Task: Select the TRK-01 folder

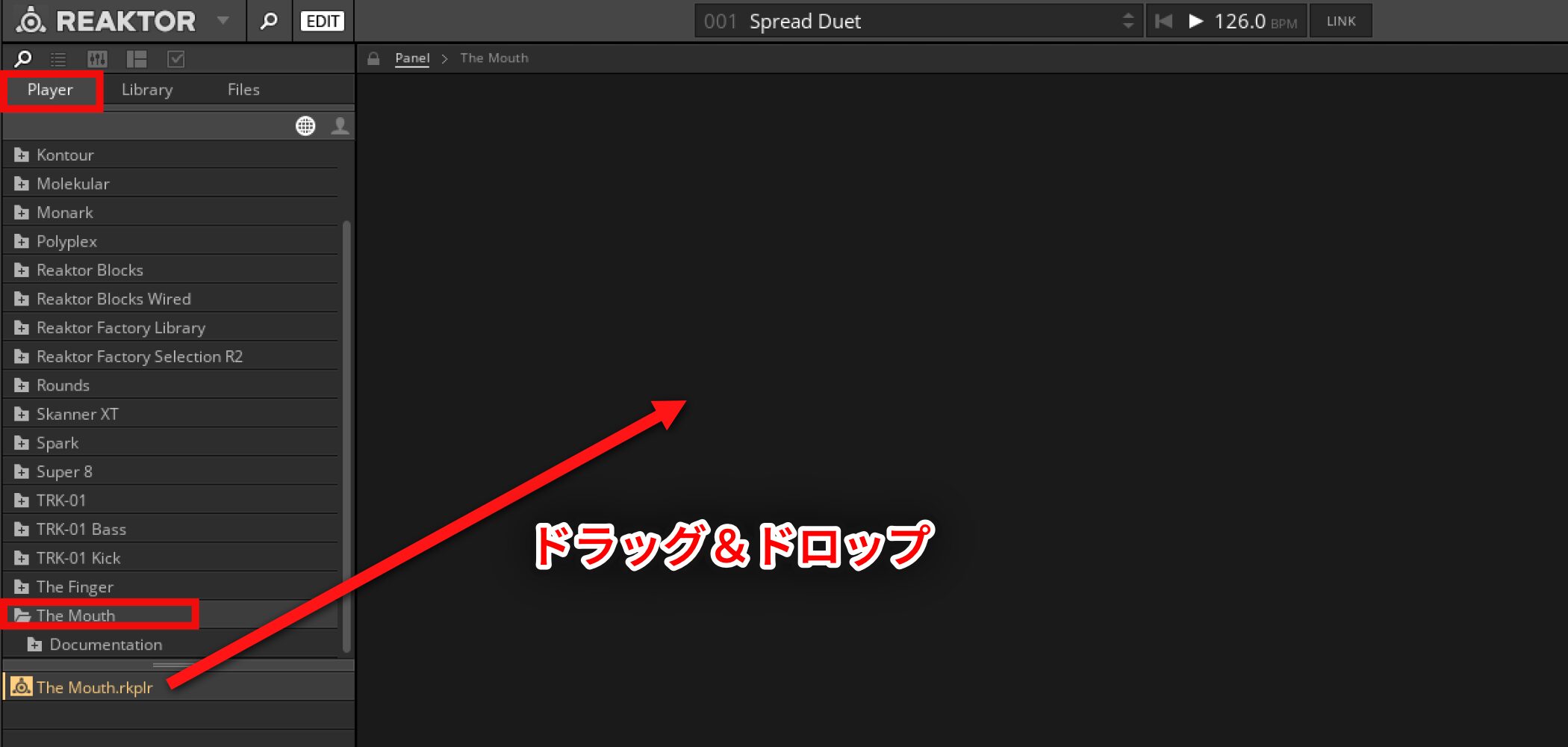Action: (170, 500)
